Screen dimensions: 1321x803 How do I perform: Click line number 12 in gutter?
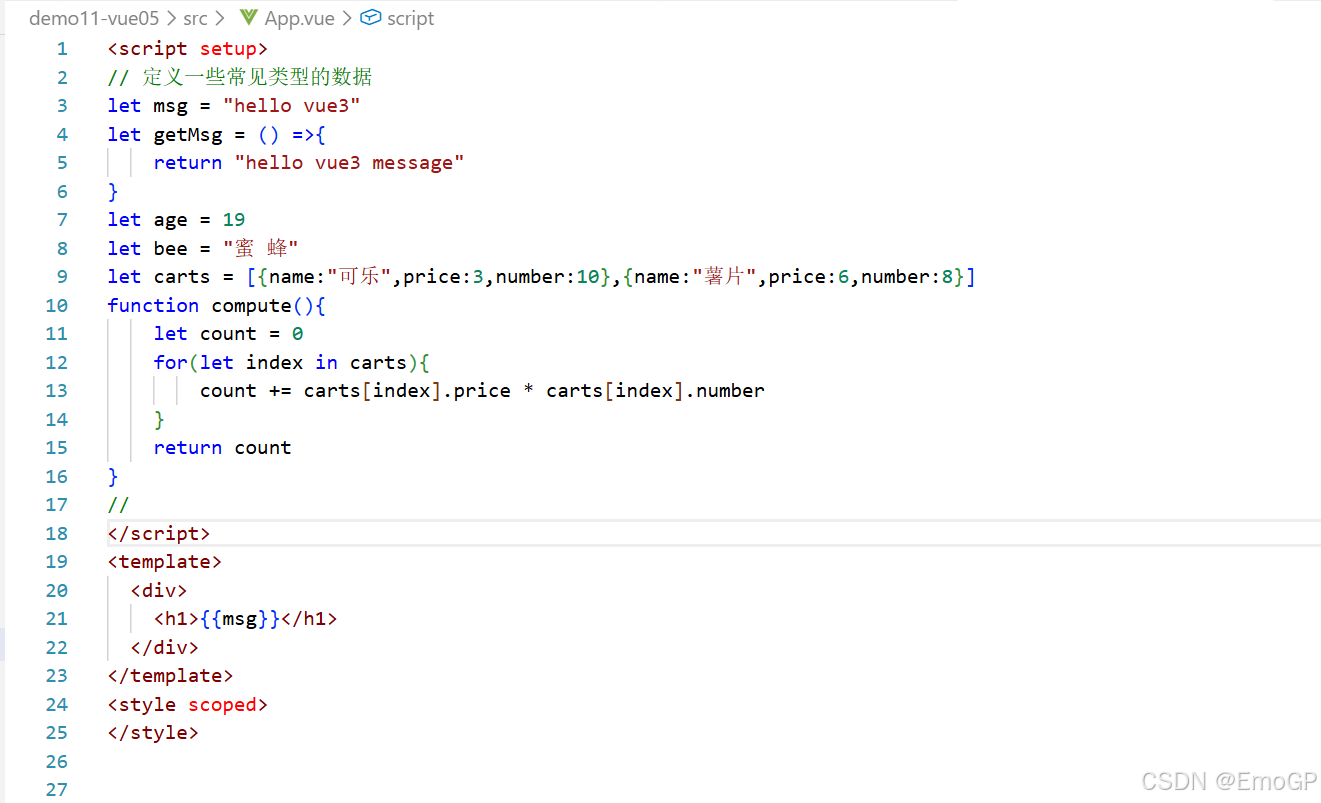(56, 362)
